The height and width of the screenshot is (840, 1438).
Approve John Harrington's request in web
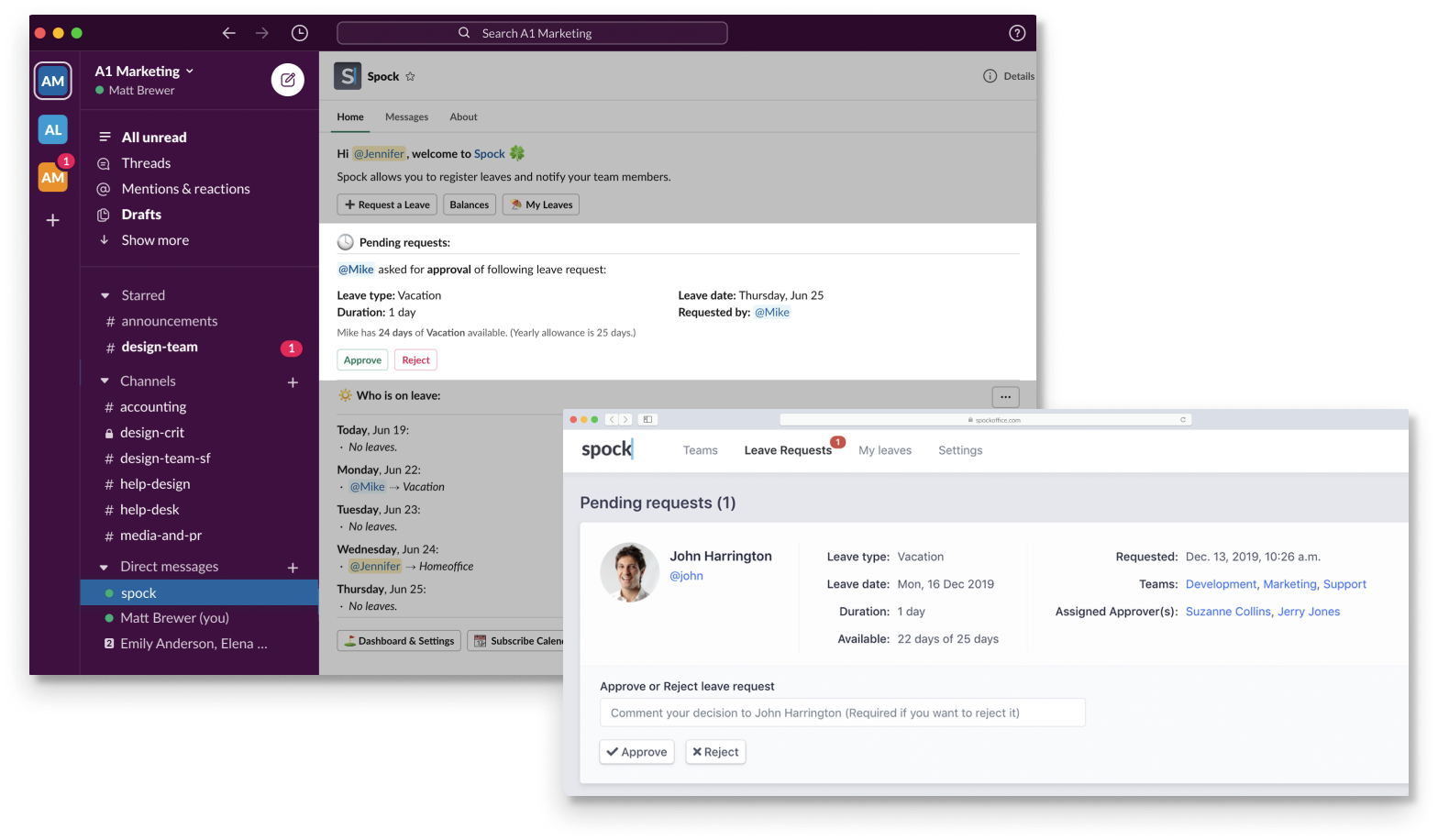coord(637,752)
